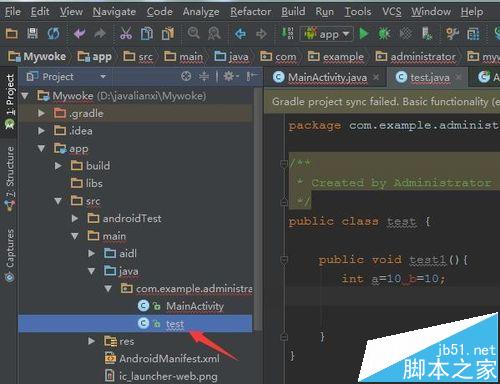Image resolution: width=500 pixels, height=384 pixels.
Task: Click the Paste toolbar icon
Action: coord(168,34)
